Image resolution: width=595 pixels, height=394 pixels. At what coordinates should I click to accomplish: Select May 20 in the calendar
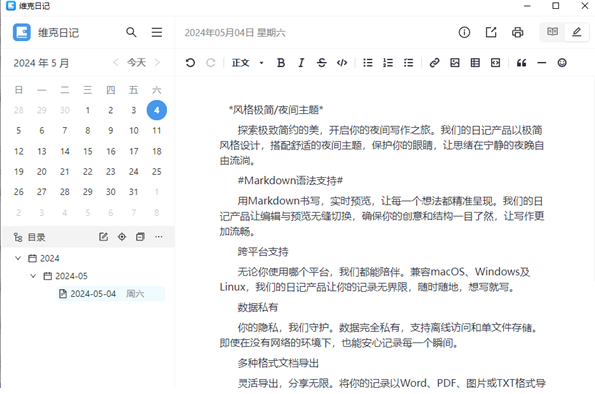coord(42,172)
